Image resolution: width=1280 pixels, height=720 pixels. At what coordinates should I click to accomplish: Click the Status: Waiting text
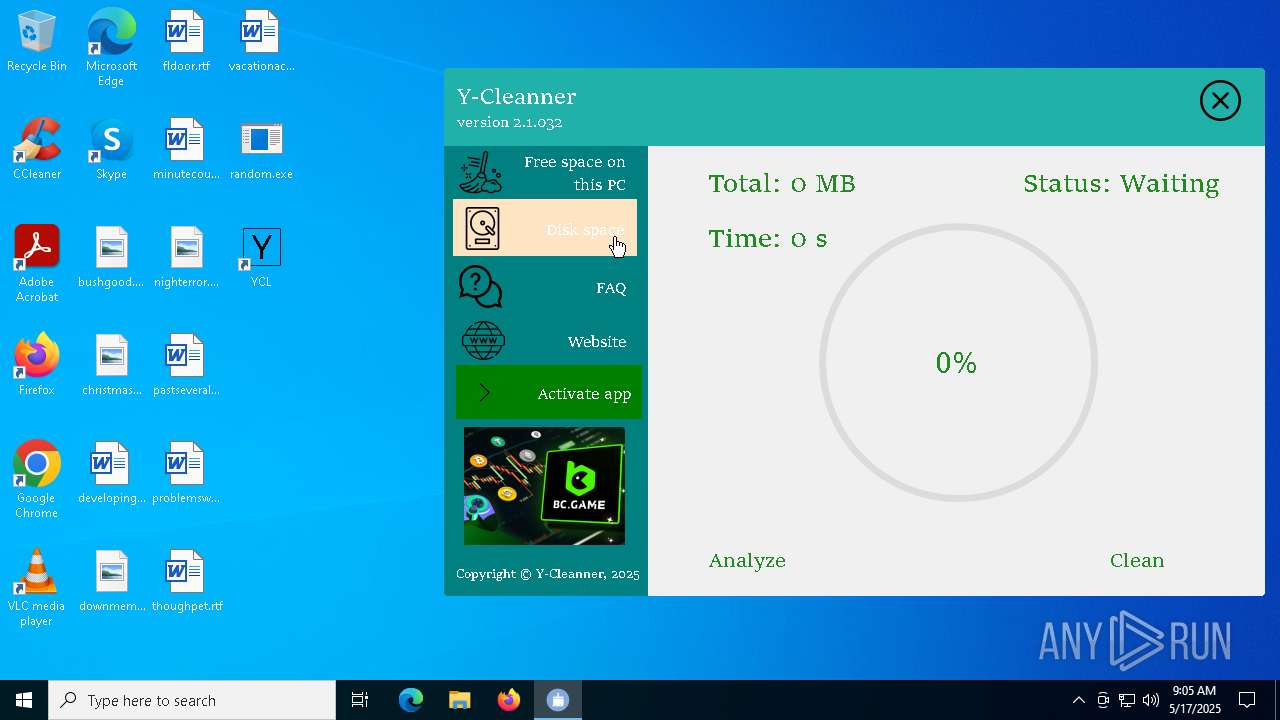click(x=1121, y=184)
